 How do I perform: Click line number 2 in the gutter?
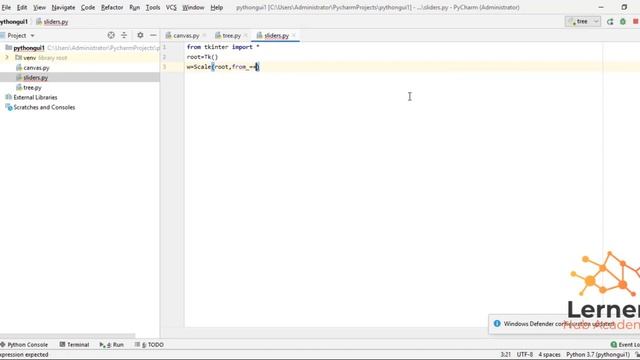click(x=164, y=57)
